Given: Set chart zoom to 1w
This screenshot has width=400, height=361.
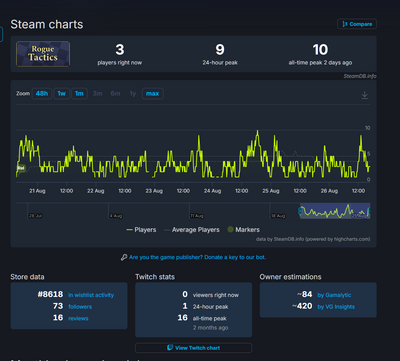Looking at the screenshot, I should pos(61,94).
